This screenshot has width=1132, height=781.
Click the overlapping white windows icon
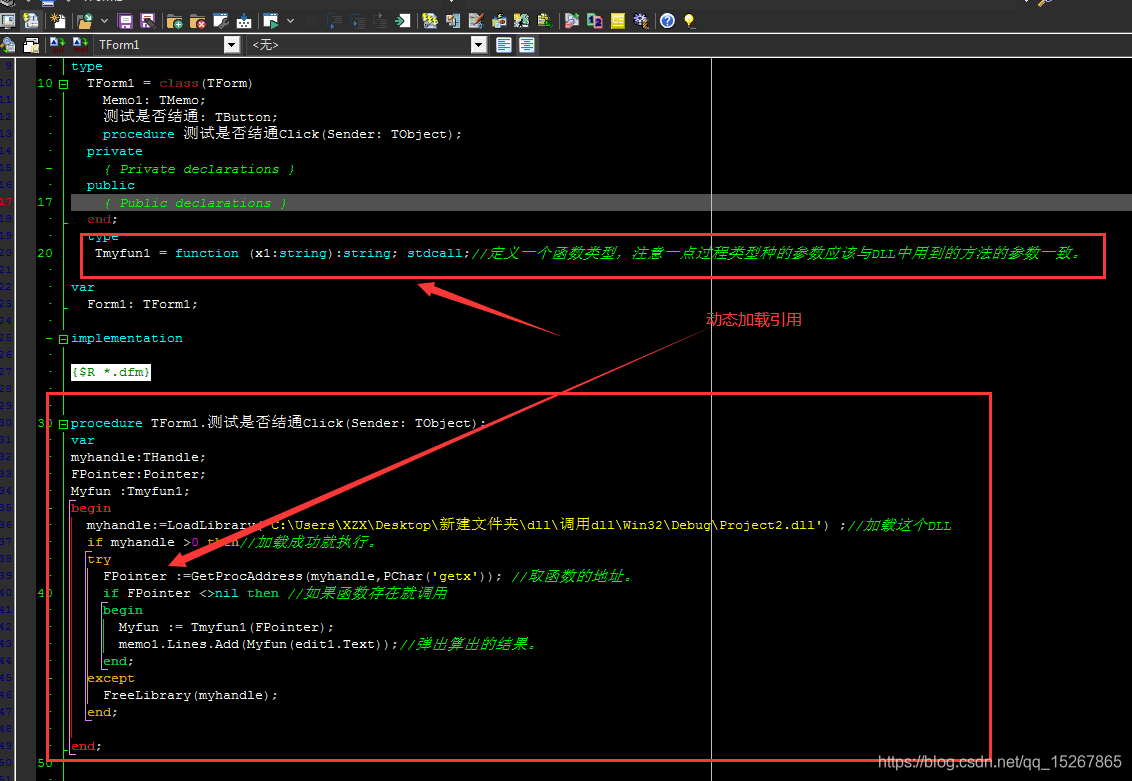tap(30, 45)
